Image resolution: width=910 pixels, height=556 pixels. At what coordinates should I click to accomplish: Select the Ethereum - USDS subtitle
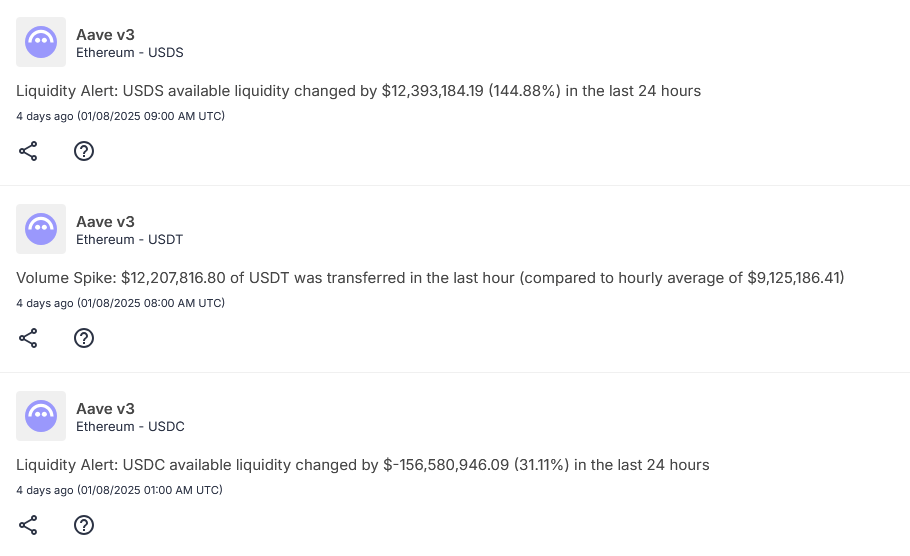(129, 53)
